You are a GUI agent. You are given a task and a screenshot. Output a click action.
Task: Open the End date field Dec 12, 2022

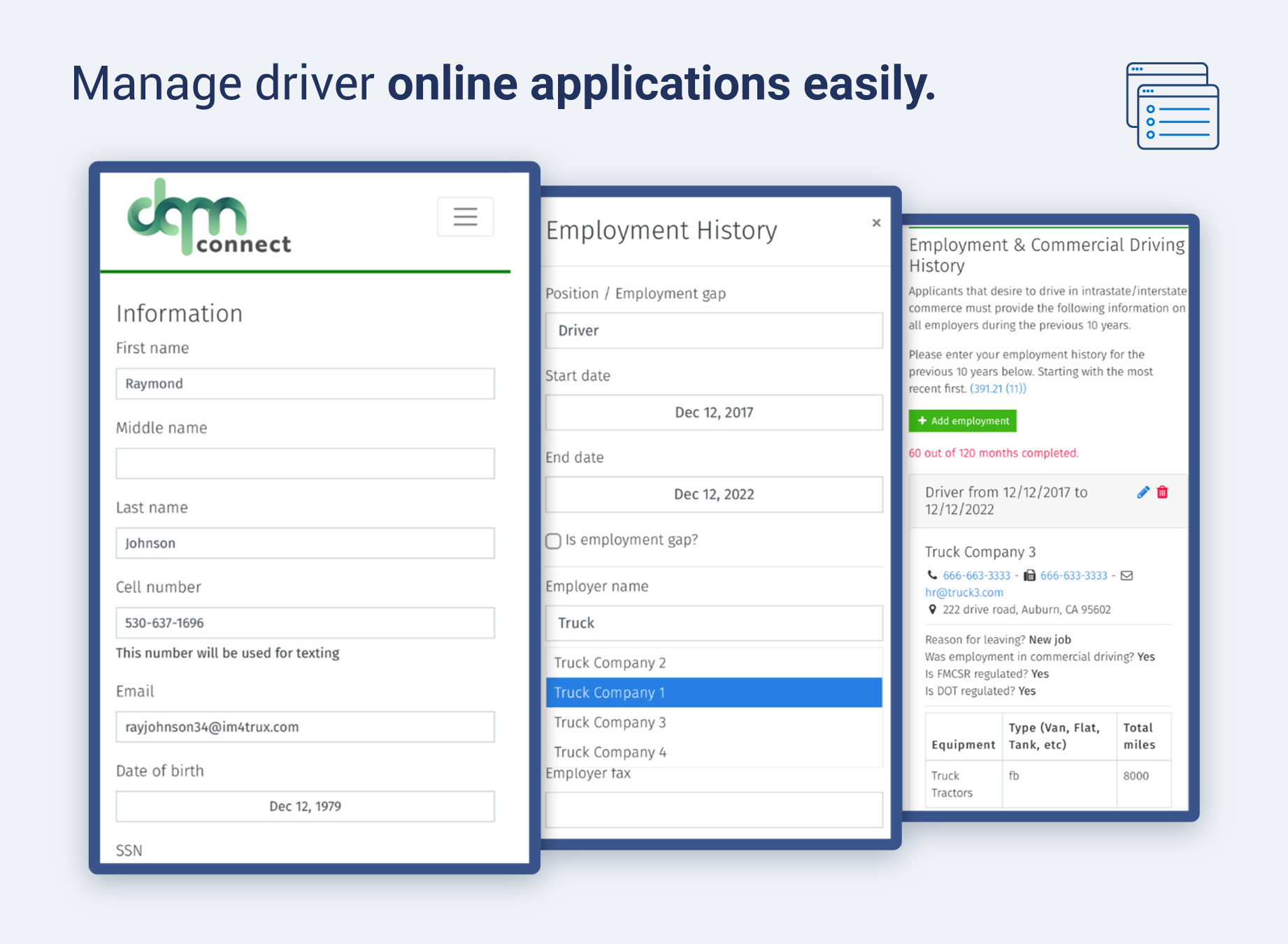click(714, 494)
